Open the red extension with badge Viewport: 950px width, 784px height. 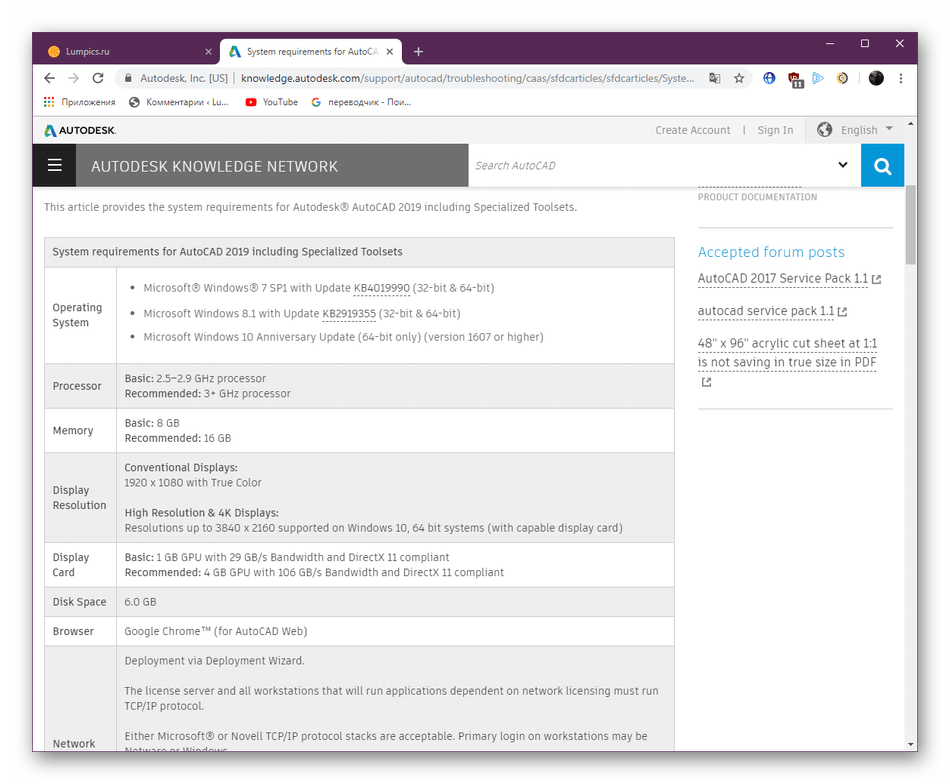(794, 79)
